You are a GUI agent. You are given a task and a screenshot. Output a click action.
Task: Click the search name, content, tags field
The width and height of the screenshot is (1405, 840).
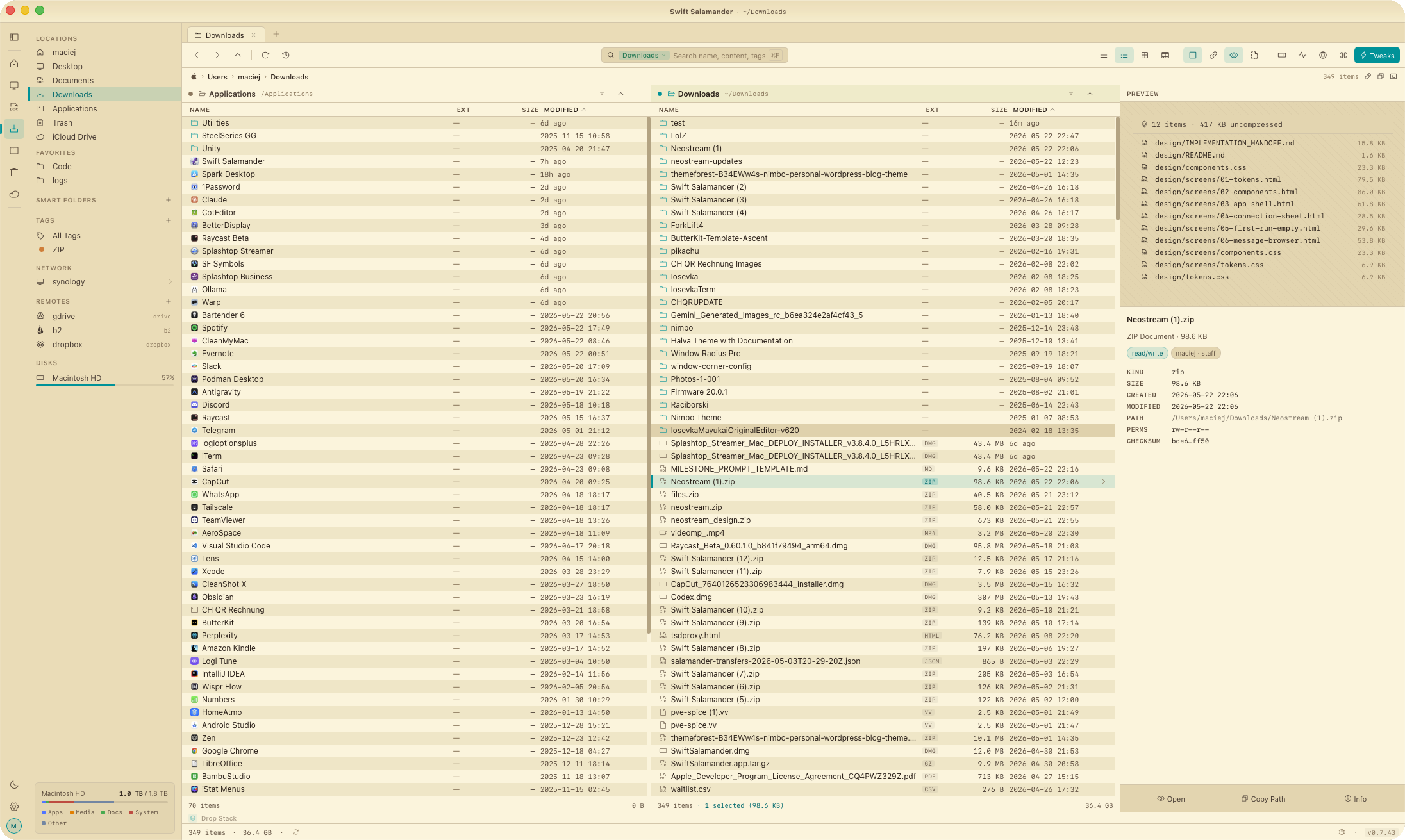tap(718, 56)
